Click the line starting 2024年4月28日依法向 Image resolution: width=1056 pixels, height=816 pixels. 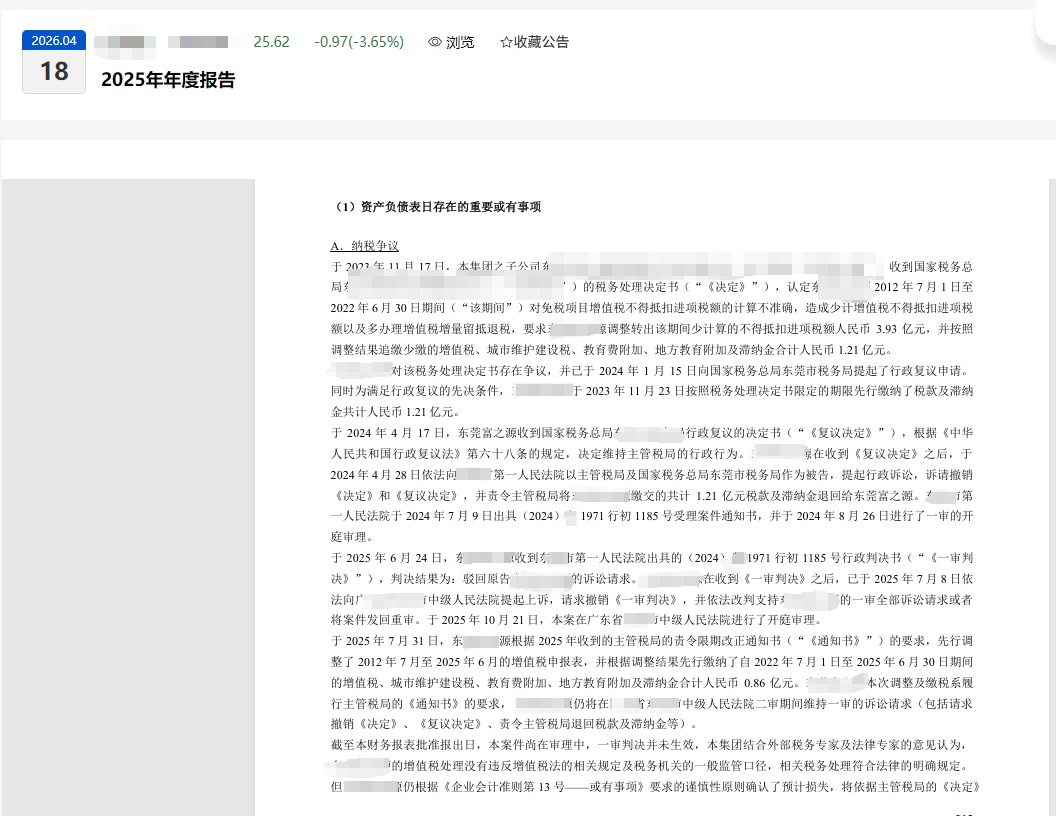tap(651, 474)
